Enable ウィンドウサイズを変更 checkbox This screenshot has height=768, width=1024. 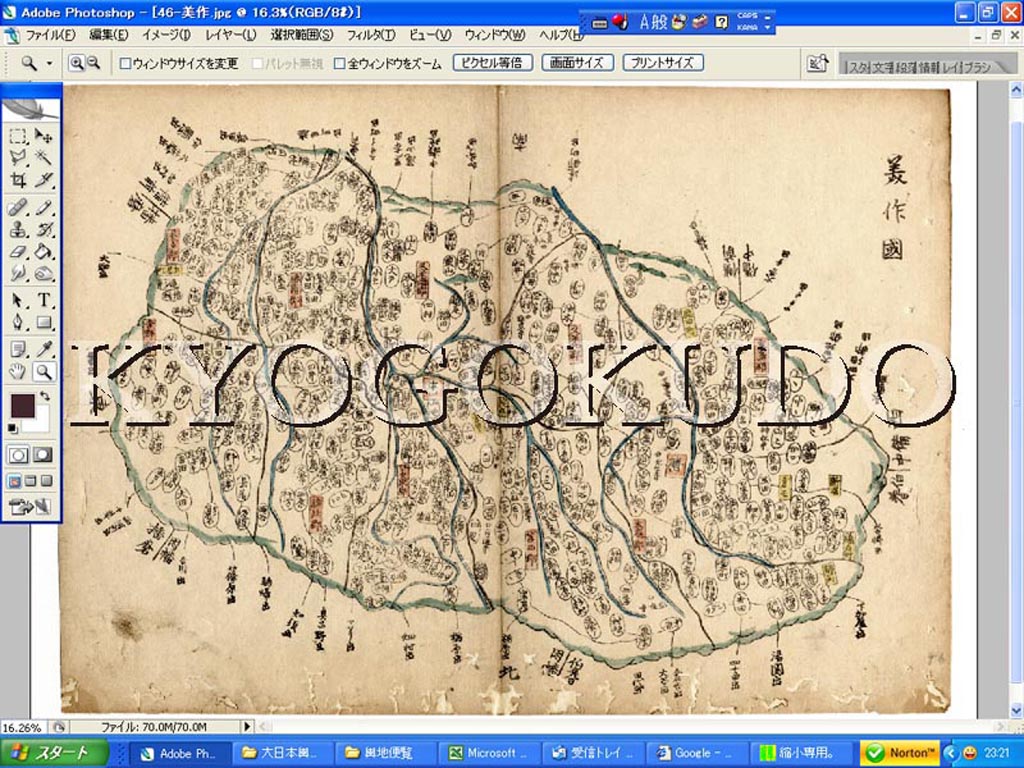point(125,64)
